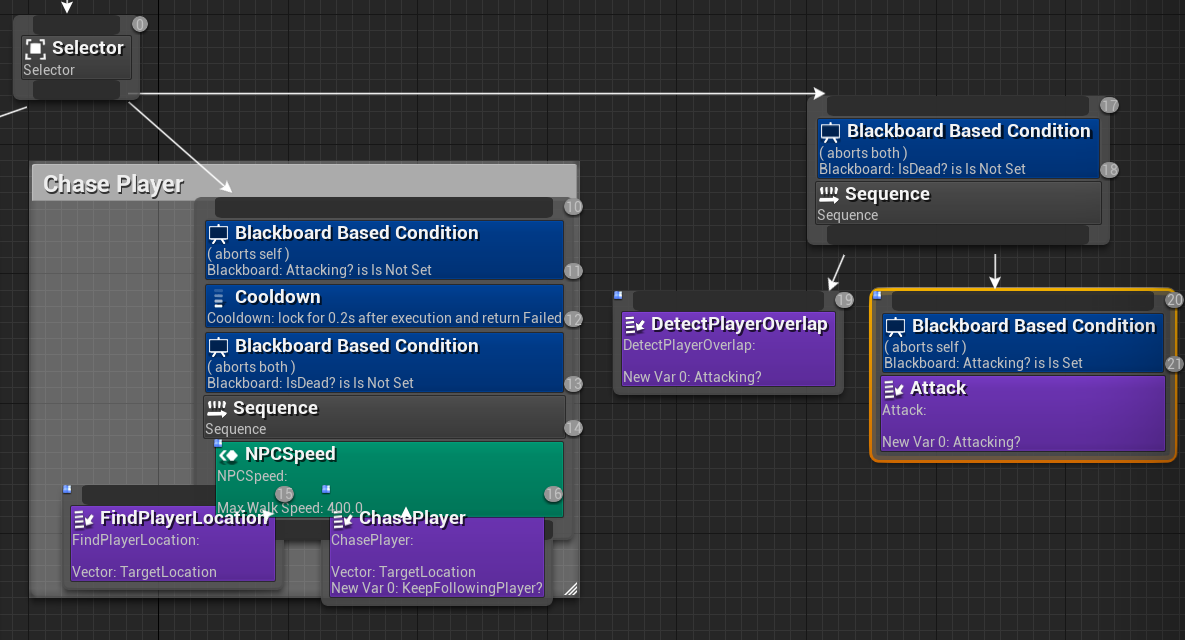Click the execution index badge numbered 0

coord(140,24)
